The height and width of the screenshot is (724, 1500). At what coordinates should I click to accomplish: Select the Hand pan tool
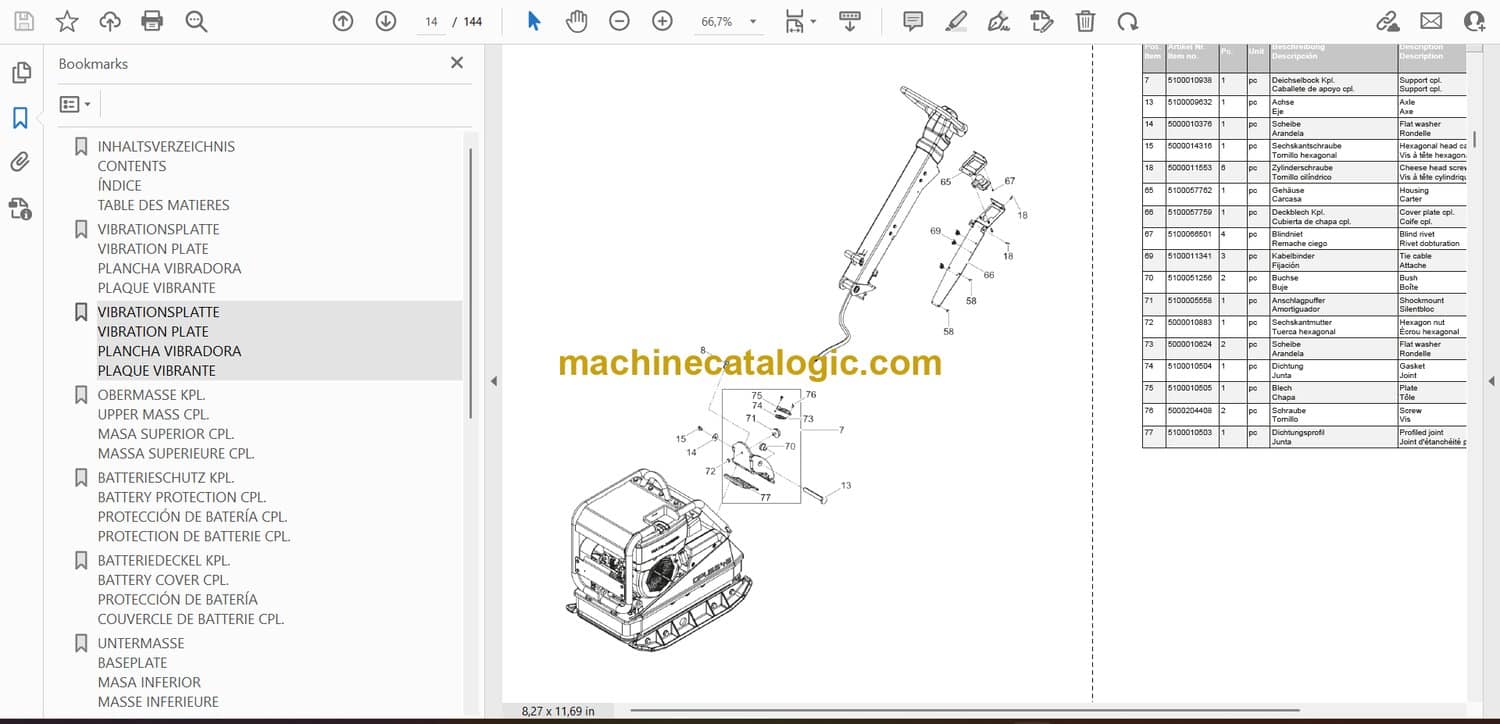576,21
